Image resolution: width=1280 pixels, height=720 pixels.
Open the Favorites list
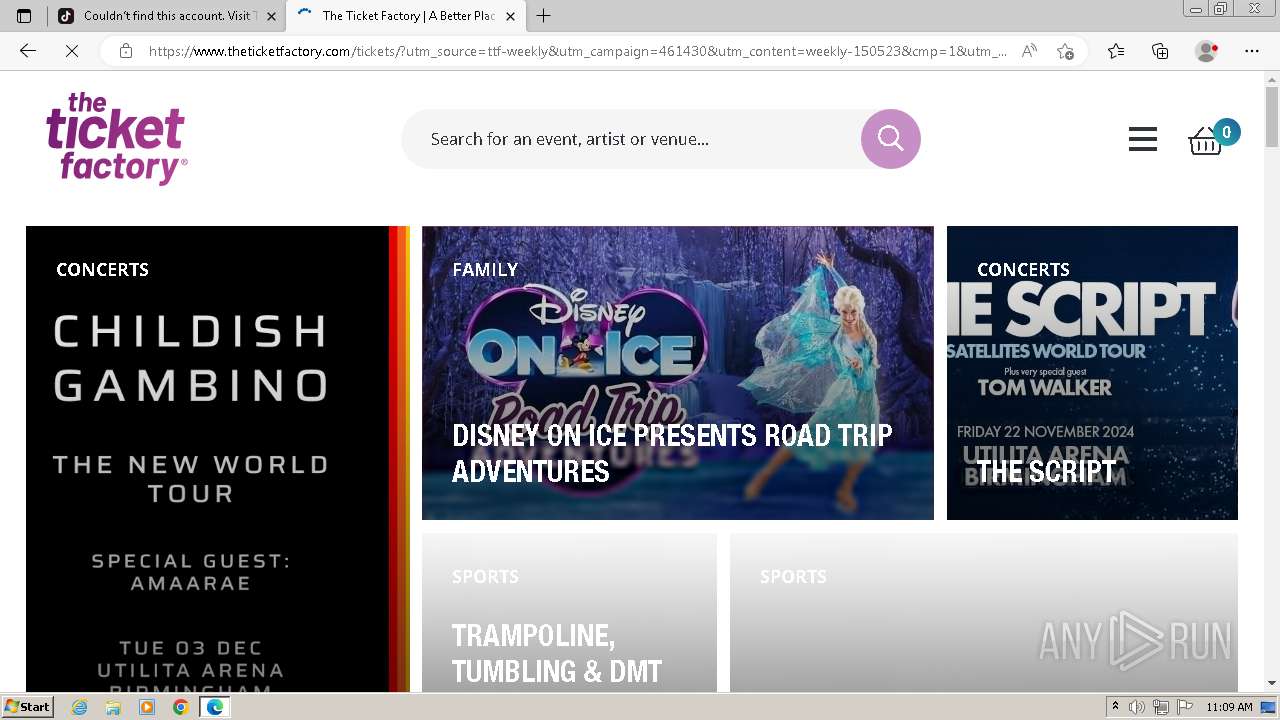1116,51
